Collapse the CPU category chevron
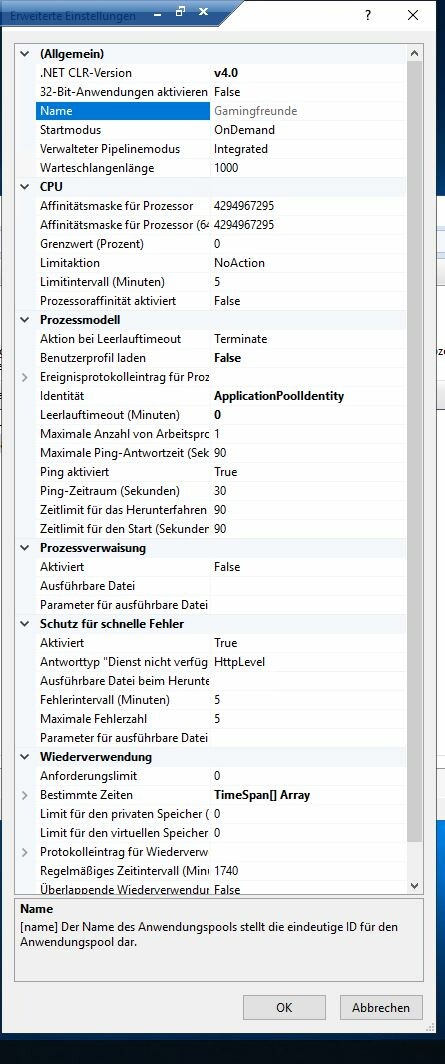The height and width of the screenshot is (1064, 445). (25, 187)
